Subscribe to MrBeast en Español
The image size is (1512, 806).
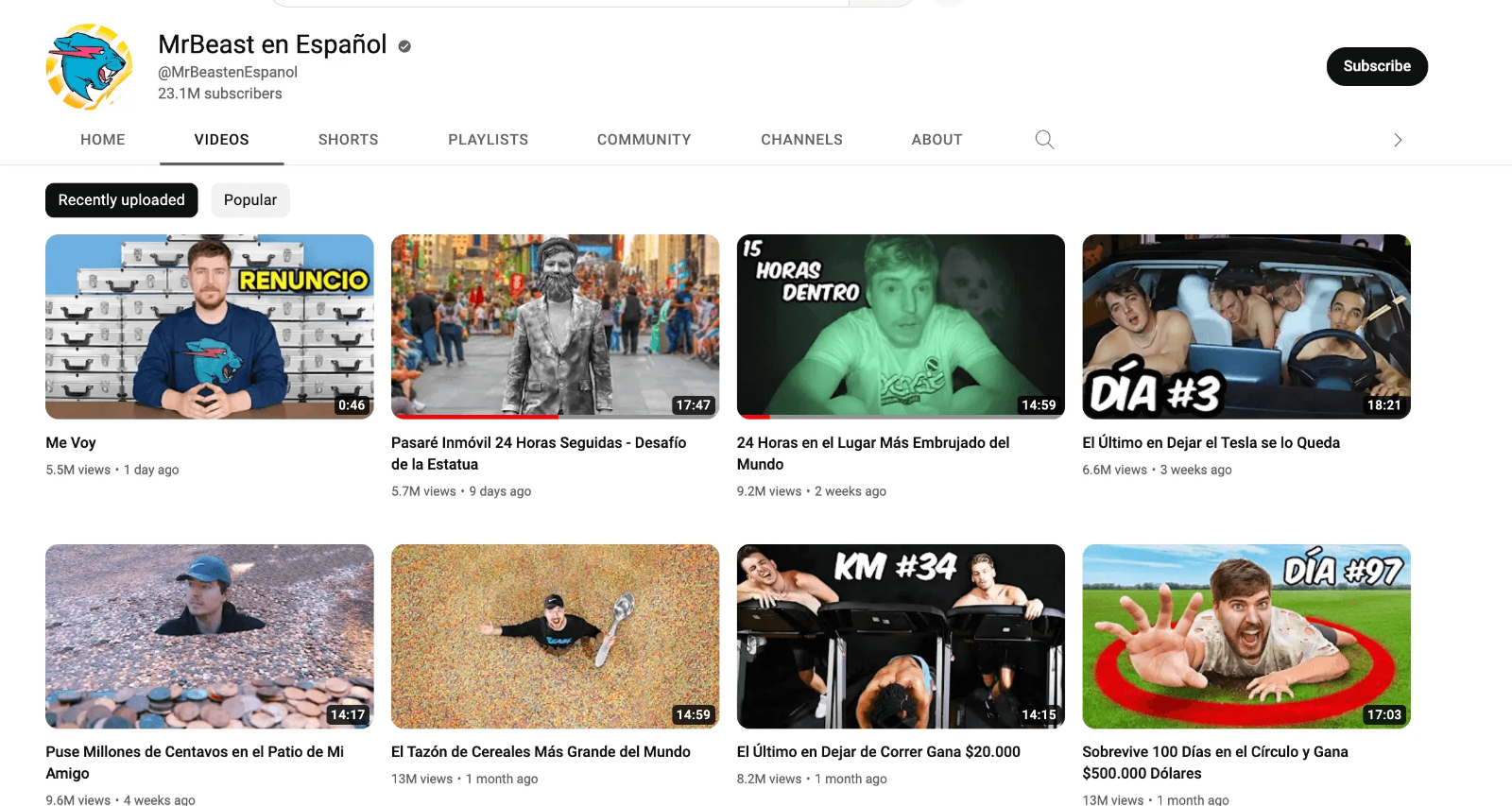[x=1376, y=66]
